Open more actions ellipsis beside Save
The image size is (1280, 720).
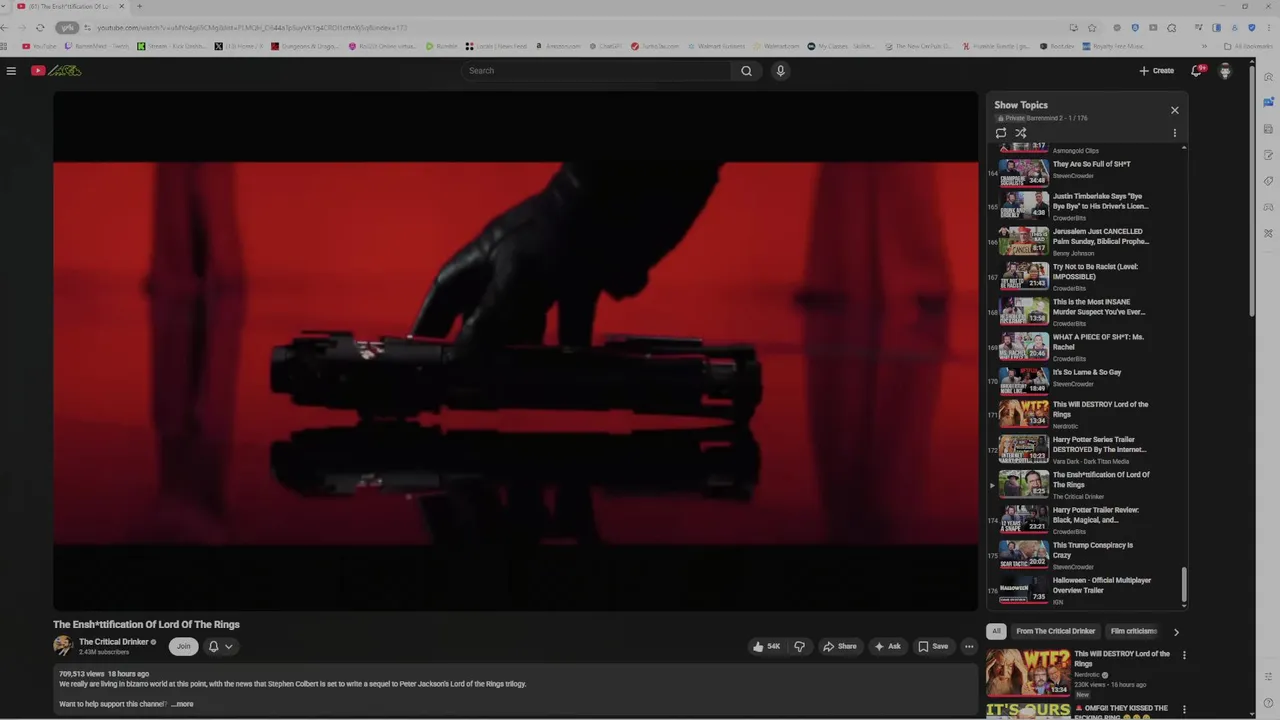pyautogui.click(x=969, y=646)
